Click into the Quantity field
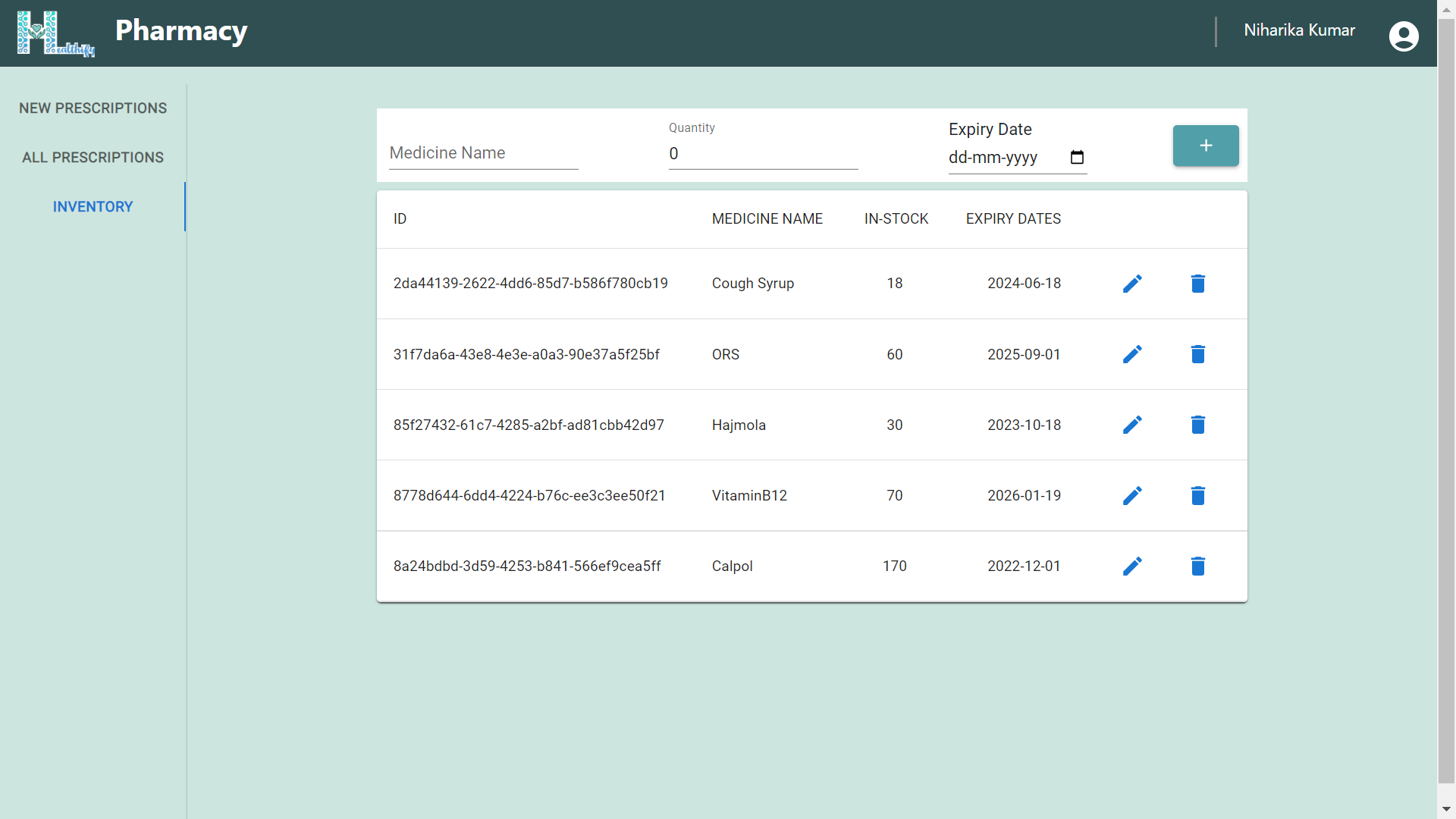 coord(762,154)
